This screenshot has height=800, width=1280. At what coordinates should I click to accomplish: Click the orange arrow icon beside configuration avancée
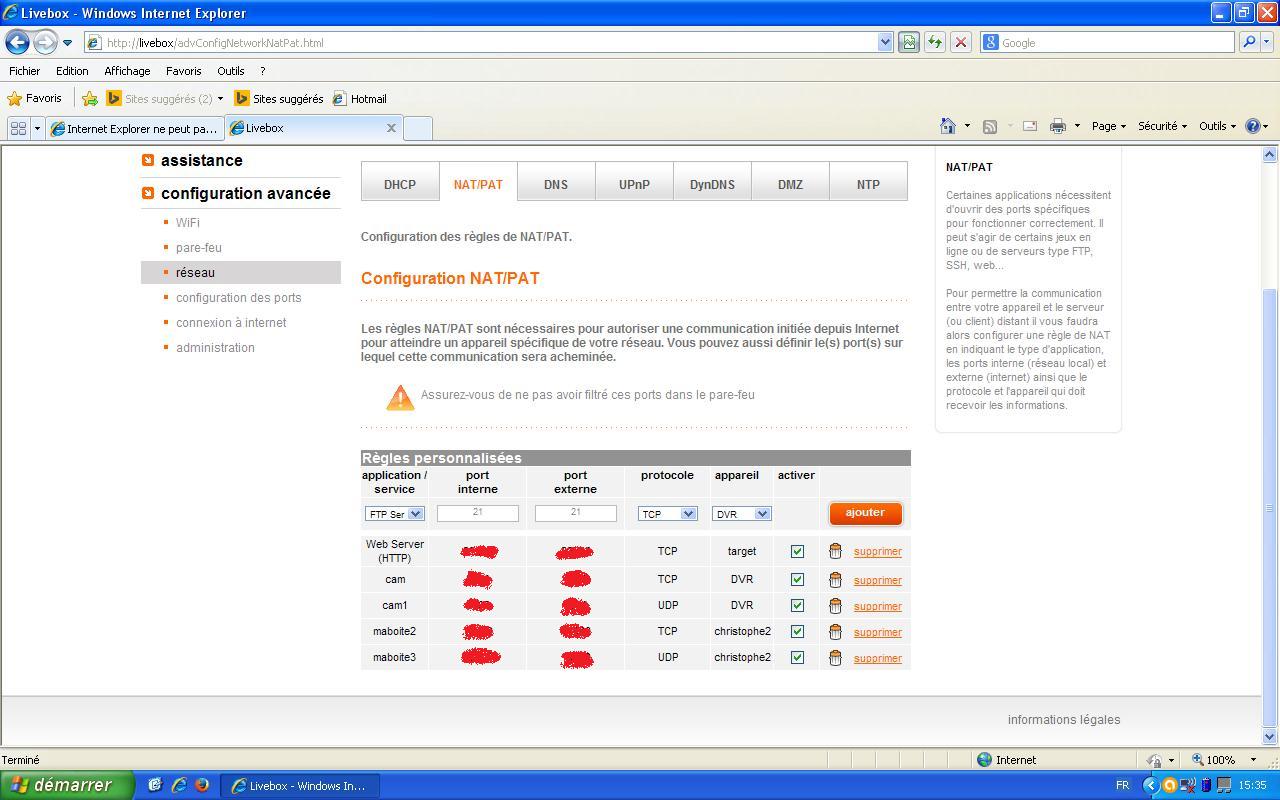coord(148,193)
